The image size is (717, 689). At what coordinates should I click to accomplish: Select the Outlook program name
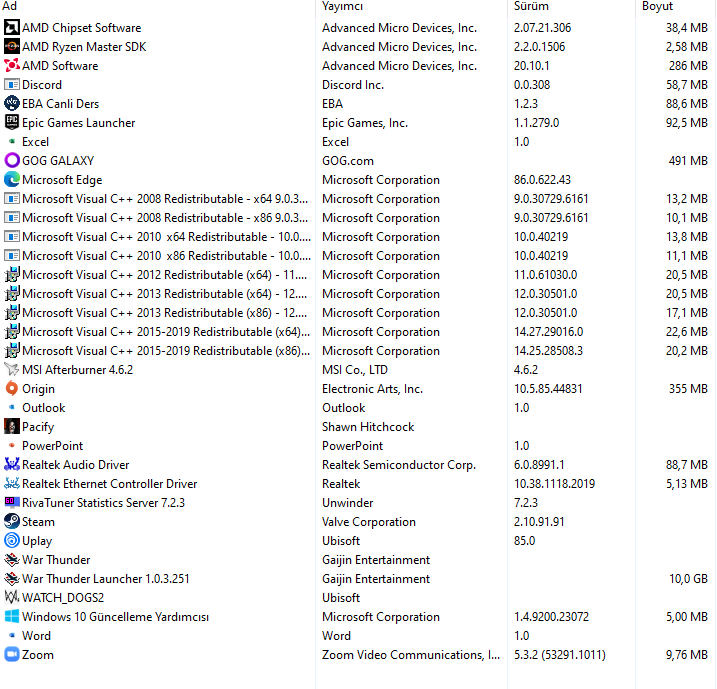(x=43, y=408)
